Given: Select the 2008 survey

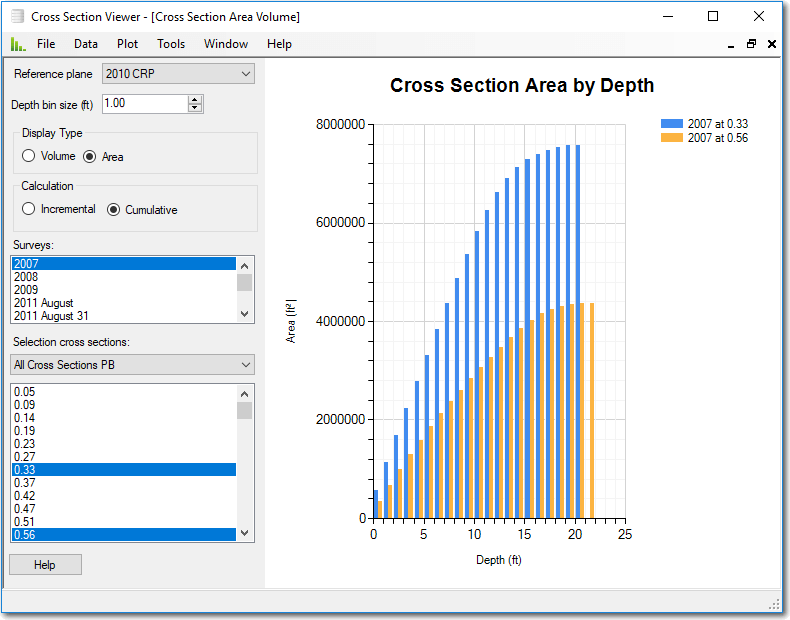Looking at the screenshot, I should coord(124,277).
